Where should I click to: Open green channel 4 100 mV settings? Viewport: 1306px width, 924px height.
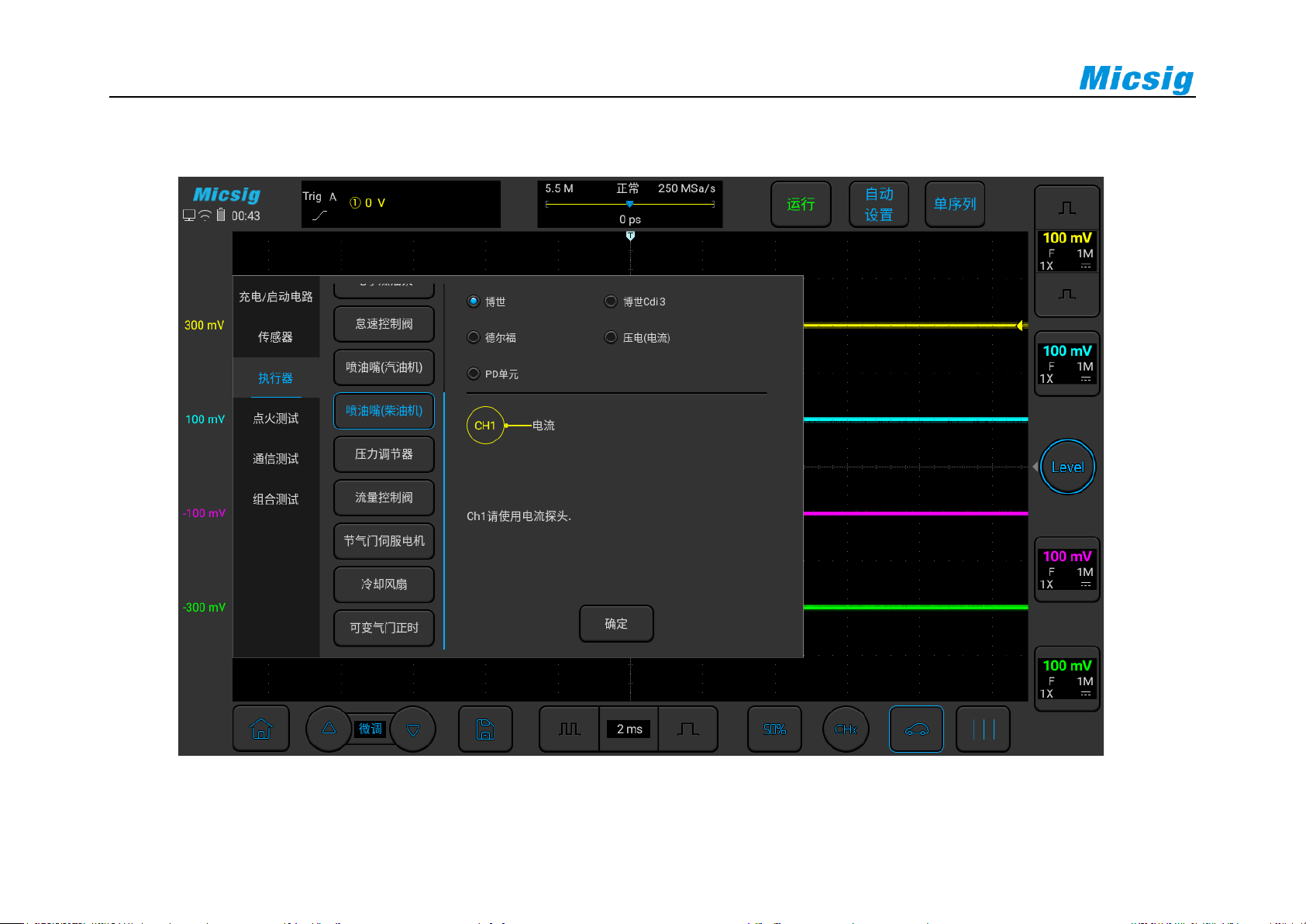[x=1067, y=678]
